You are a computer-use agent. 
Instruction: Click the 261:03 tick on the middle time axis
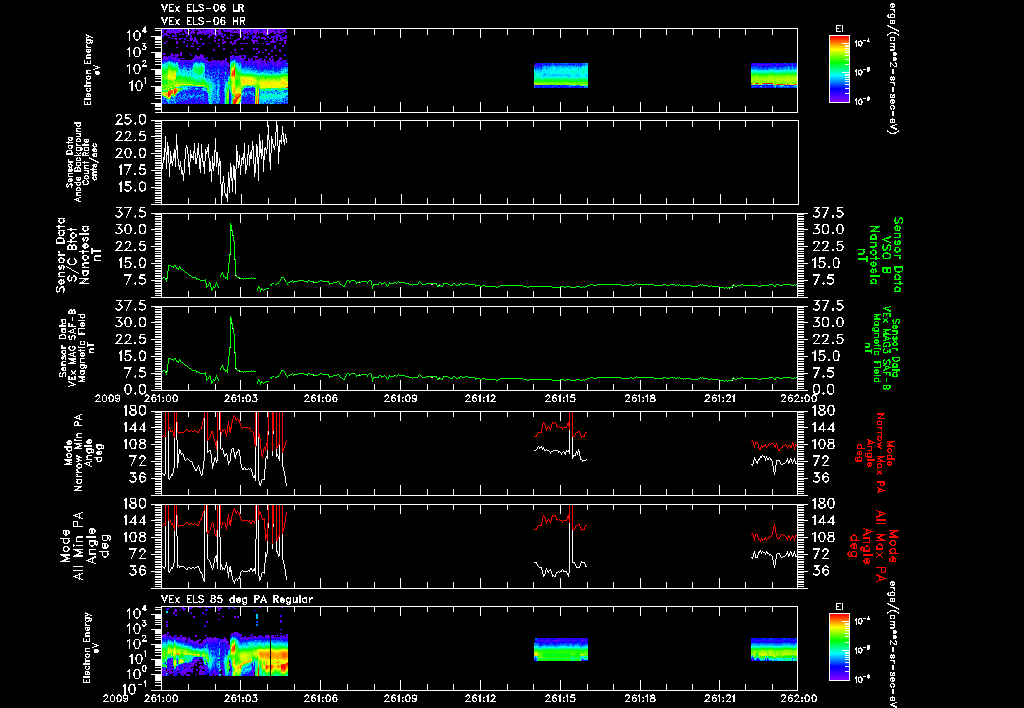240,398
